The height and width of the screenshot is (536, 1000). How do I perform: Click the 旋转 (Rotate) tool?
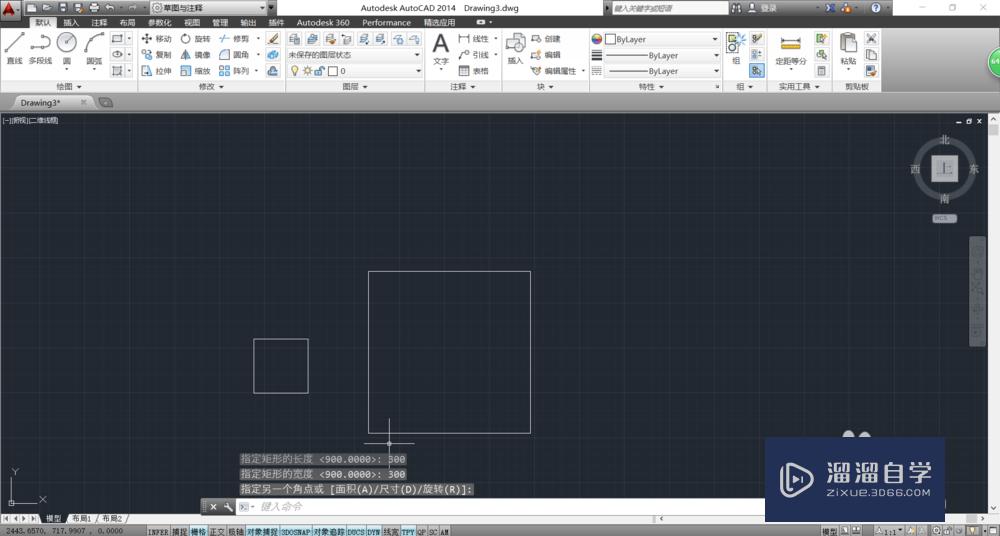tap(195, 39)
